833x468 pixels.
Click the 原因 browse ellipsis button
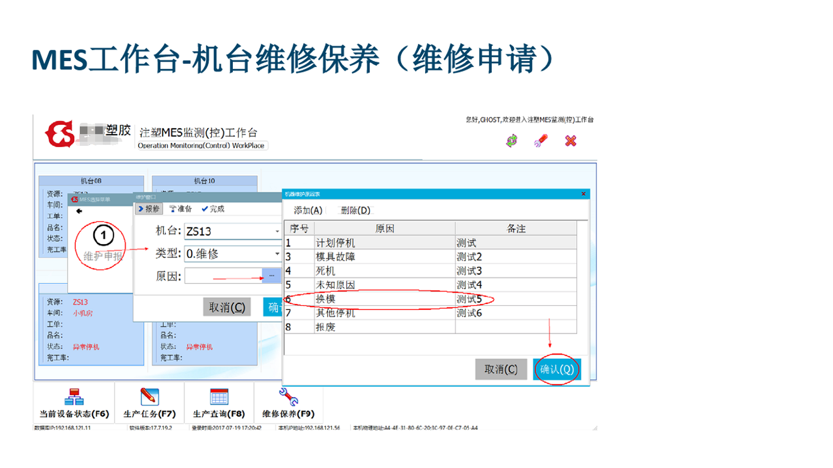pos(272,276)
